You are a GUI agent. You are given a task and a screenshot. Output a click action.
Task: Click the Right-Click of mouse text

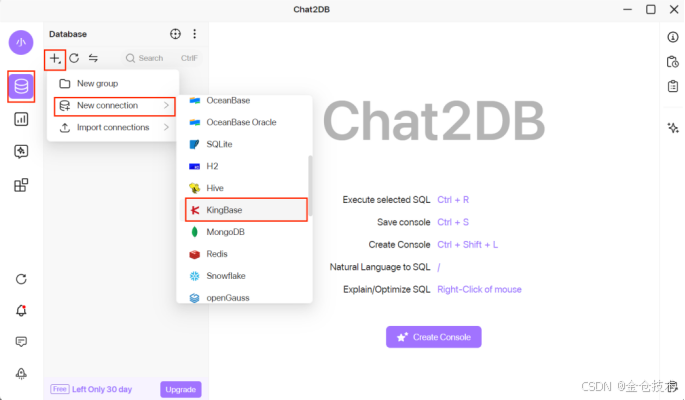tap(479, 289)
